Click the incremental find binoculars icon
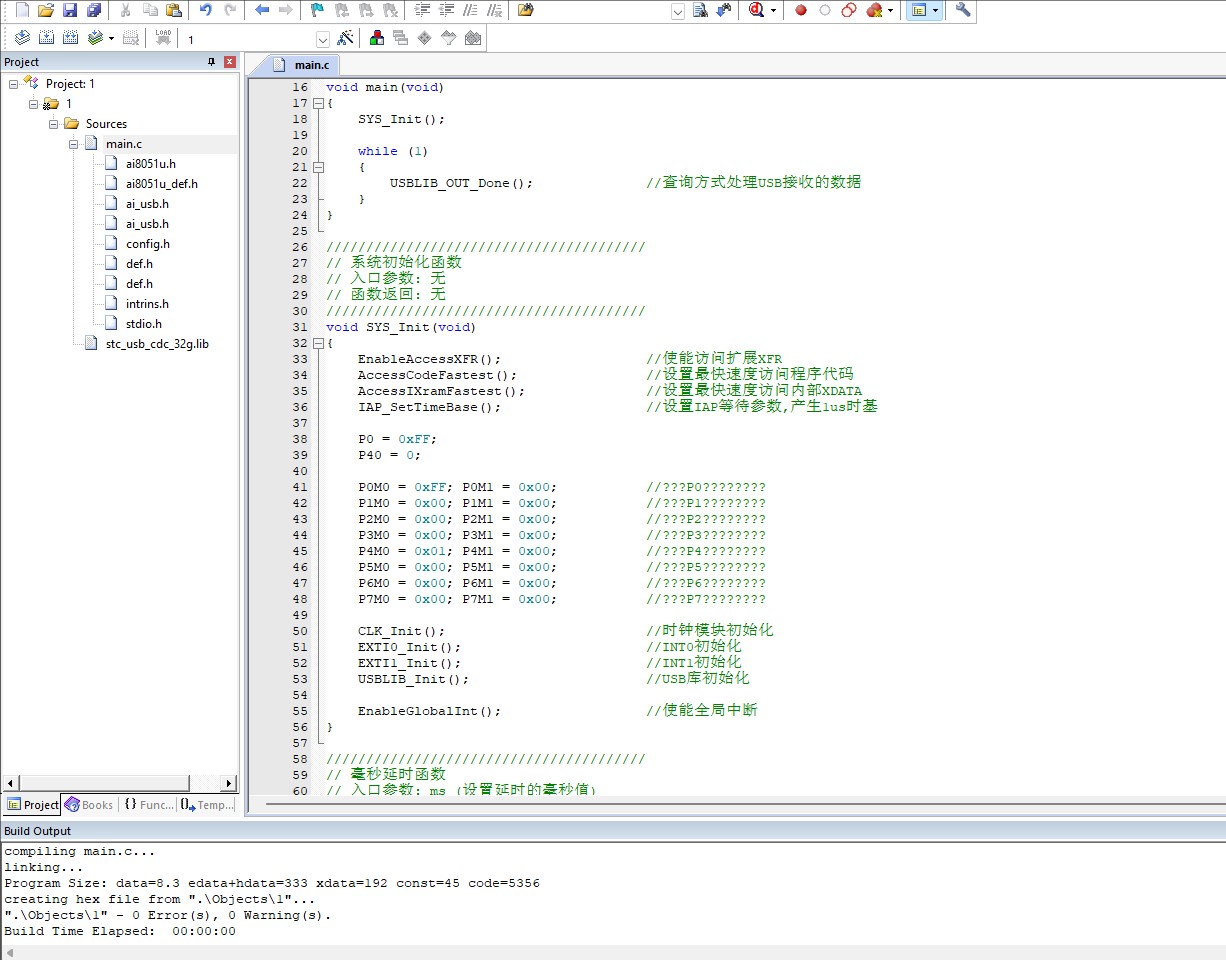Viewport: 1226px width, 960px height. pyautogui.click(x=724, y=10)
